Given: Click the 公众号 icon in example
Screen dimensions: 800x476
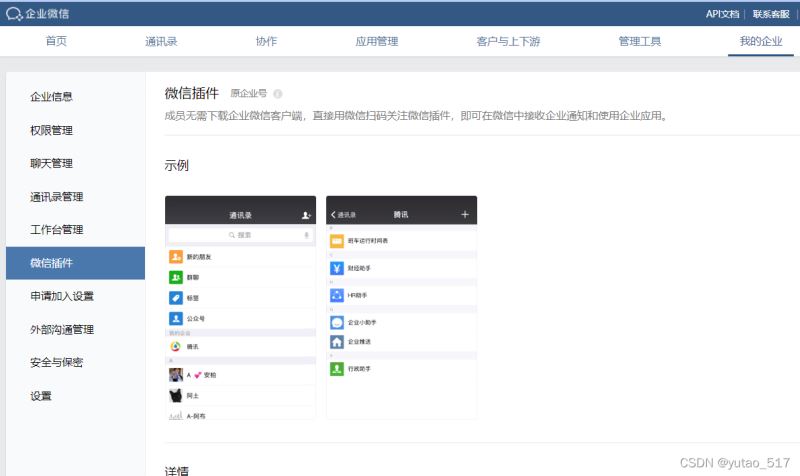Looking at the screenshot, I should tap(176, 318).
